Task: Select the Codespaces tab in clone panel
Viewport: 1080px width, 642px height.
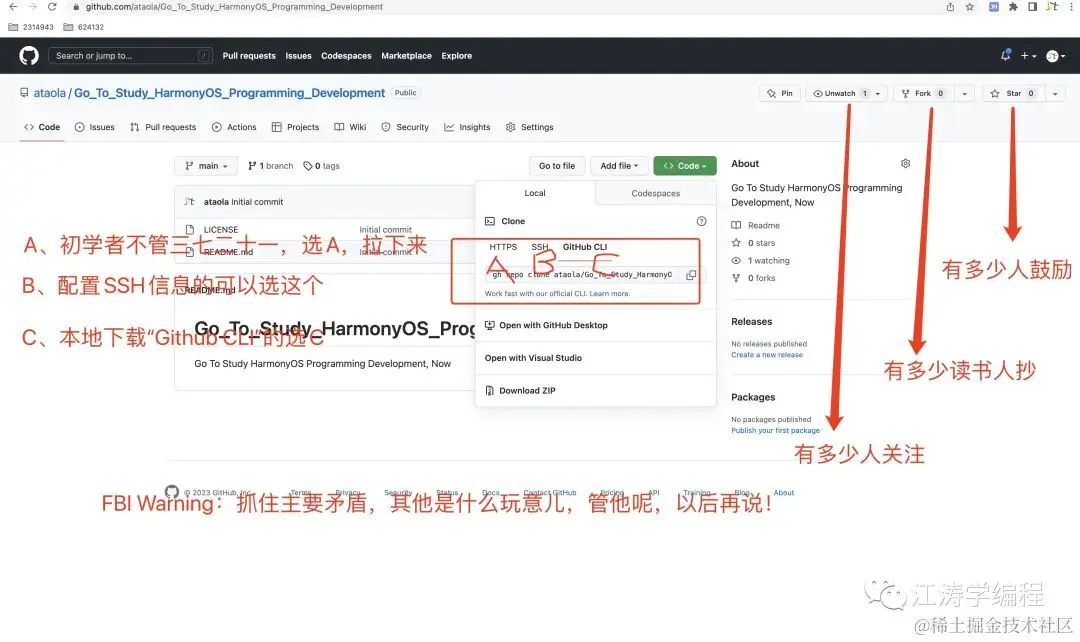Action: (x=656, y=194)
